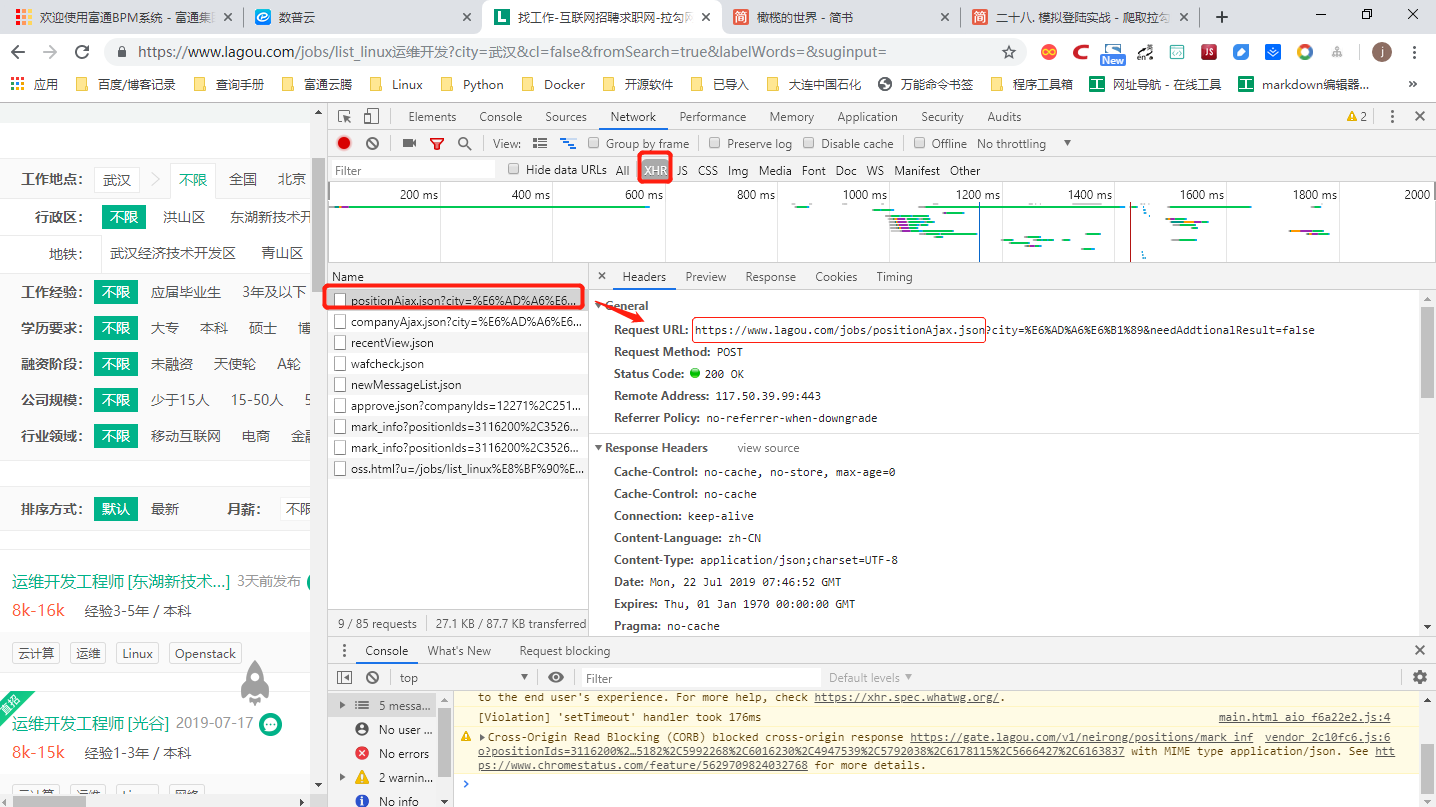The width and height of the screenshot is (1436, 807).
Task: Select the WS request type filter
Action: (875, 171)
